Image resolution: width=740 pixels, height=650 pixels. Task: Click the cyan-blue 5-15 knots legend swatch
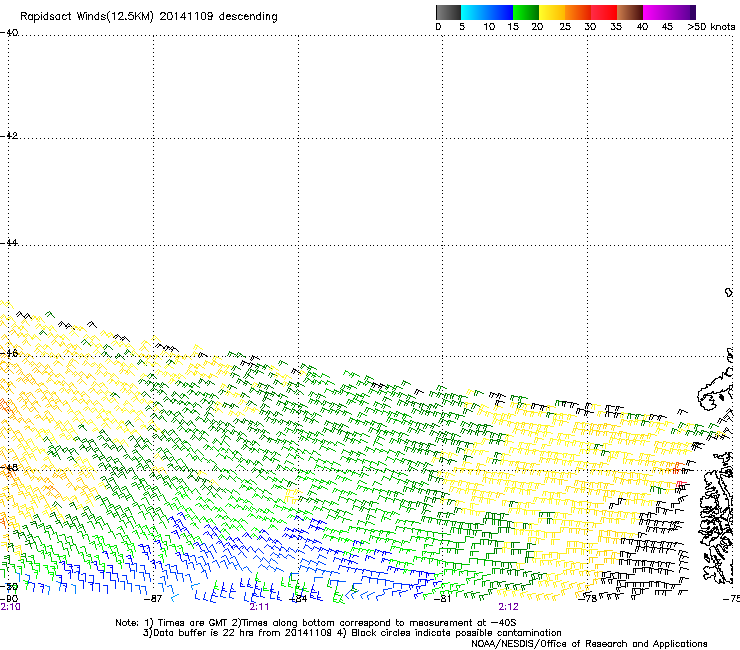click(x=487, y=12)
